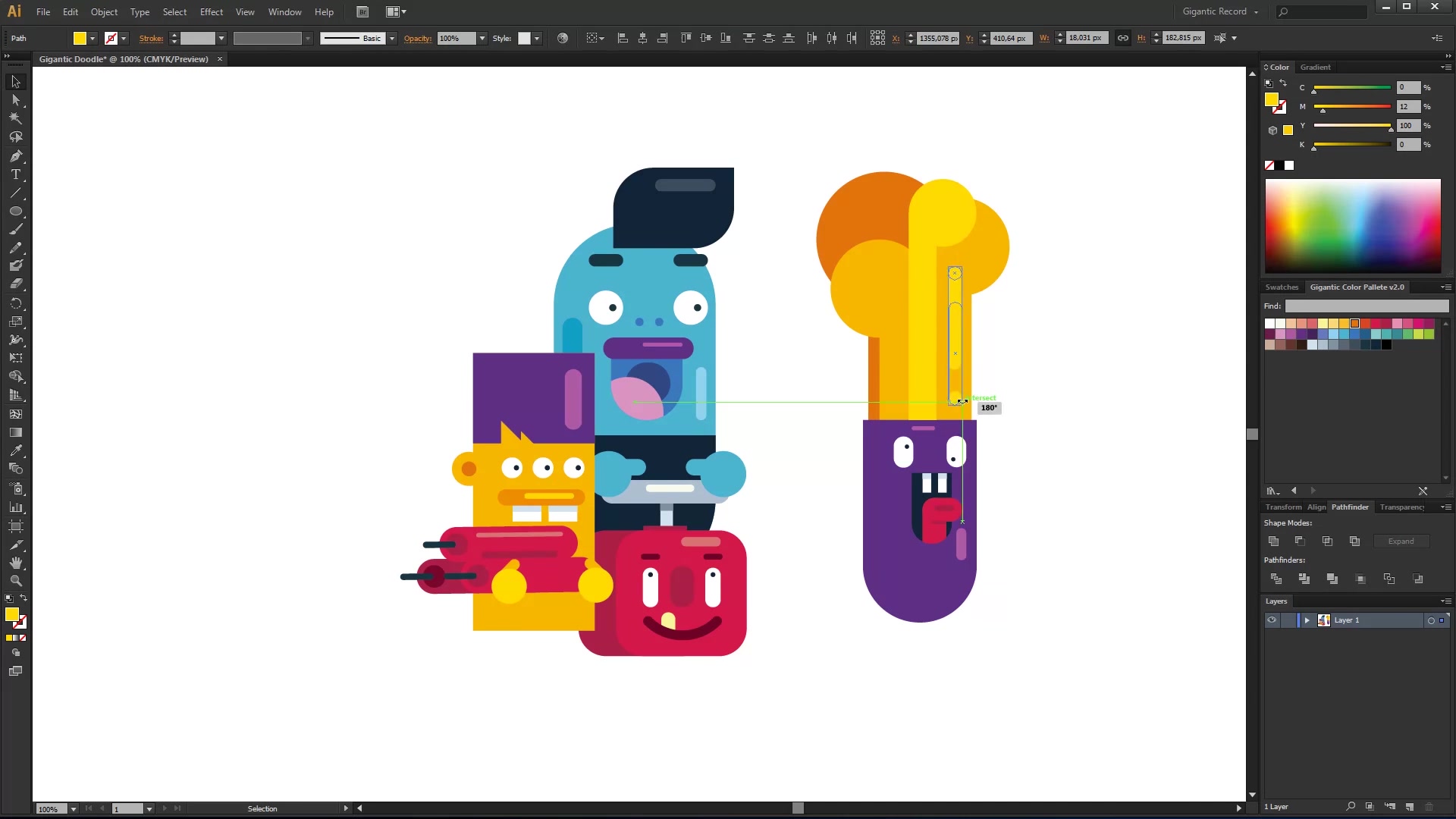This screenshot has width=1456, height=819.
Task: Click Divide pathfinder icon
Action: coord(1276,579)
